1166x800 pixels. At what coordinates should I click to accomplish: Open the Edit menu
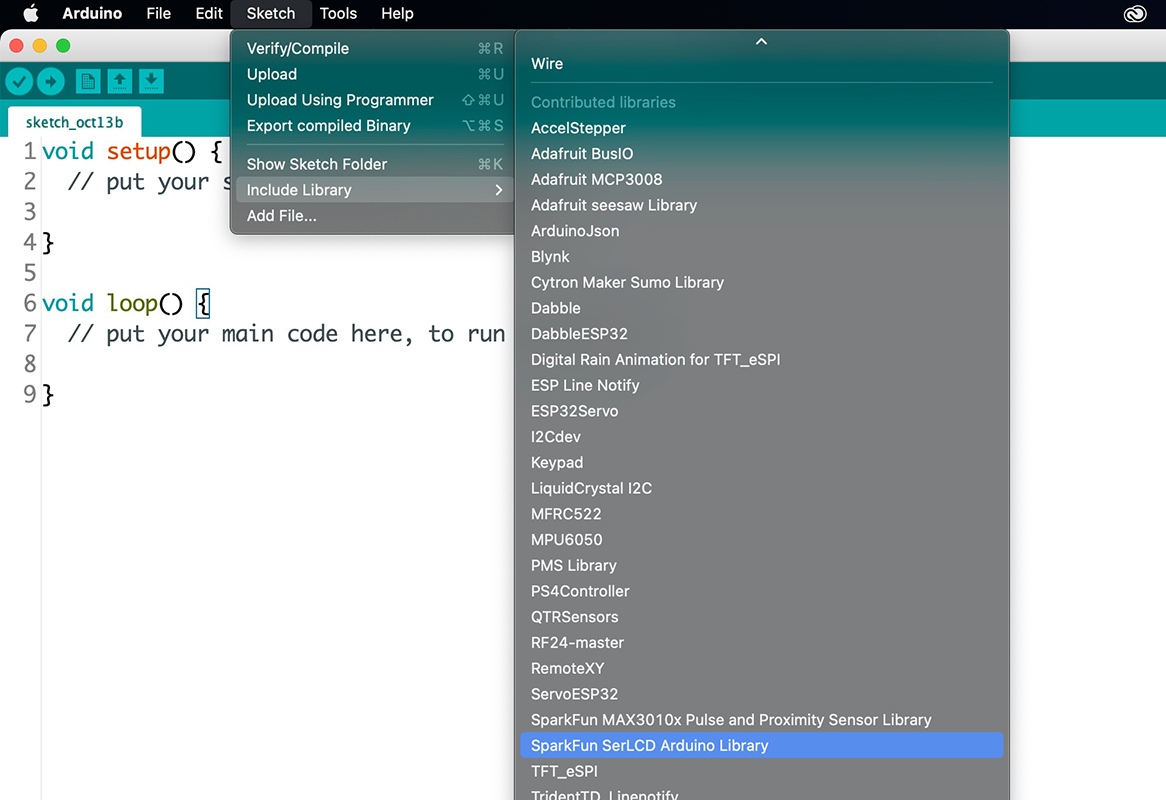(209, 13)
